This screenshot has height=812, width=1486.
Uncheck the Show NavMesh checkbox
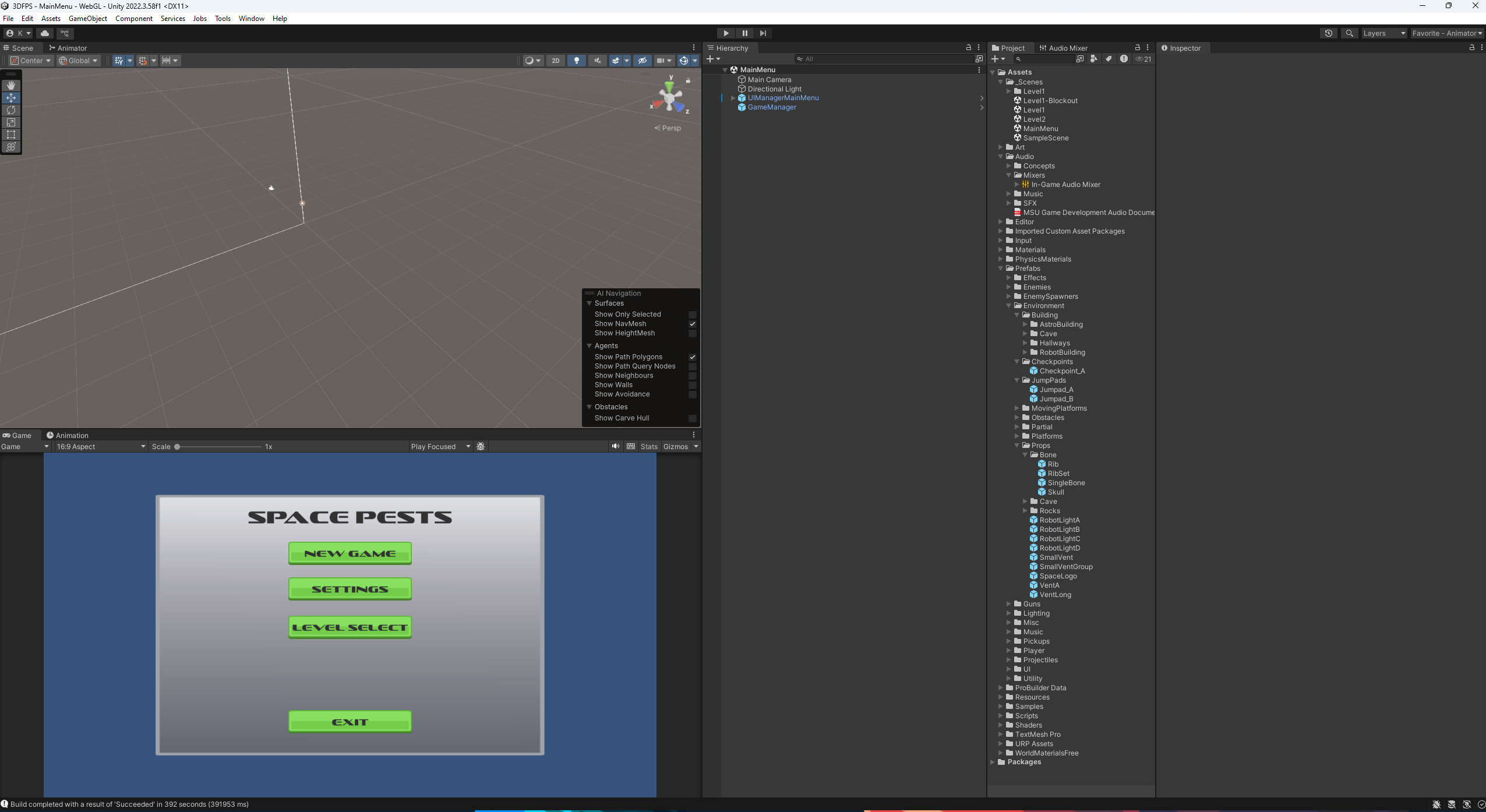coord(692,324)
